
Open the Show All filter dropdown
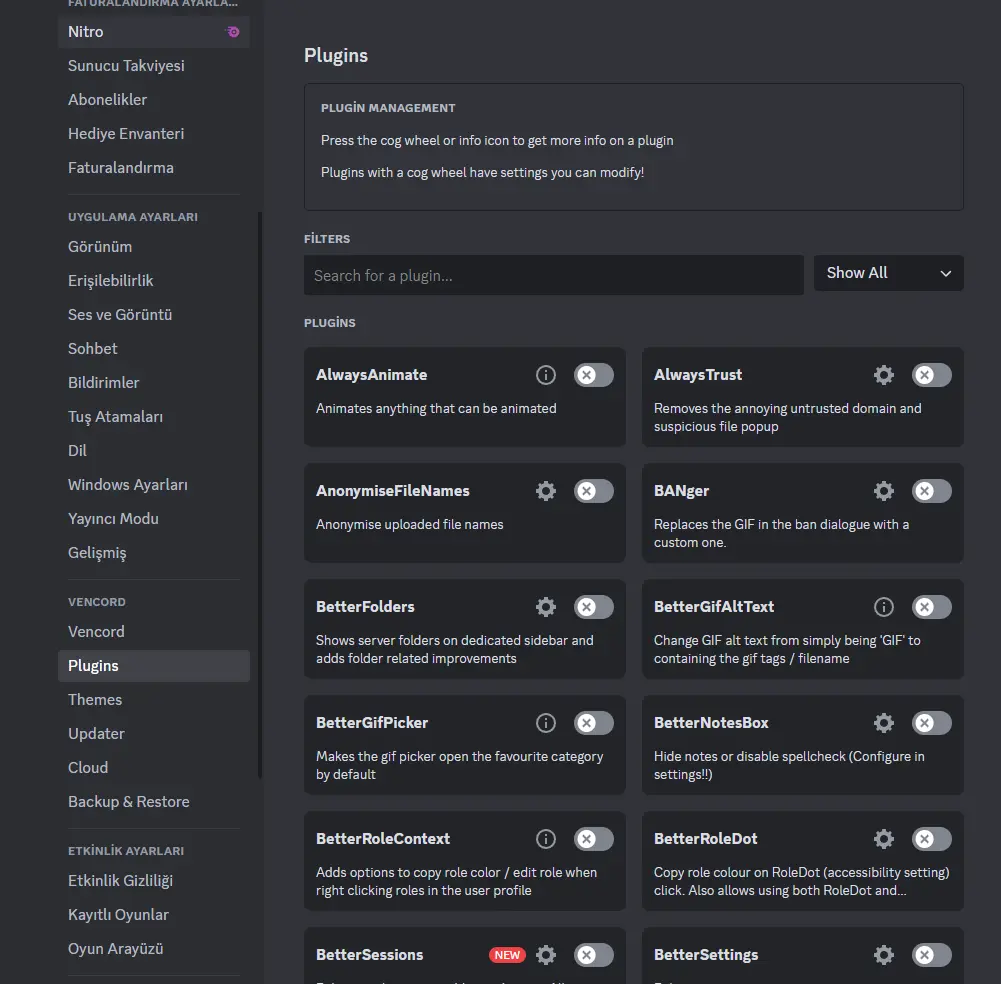pos(888,273)
